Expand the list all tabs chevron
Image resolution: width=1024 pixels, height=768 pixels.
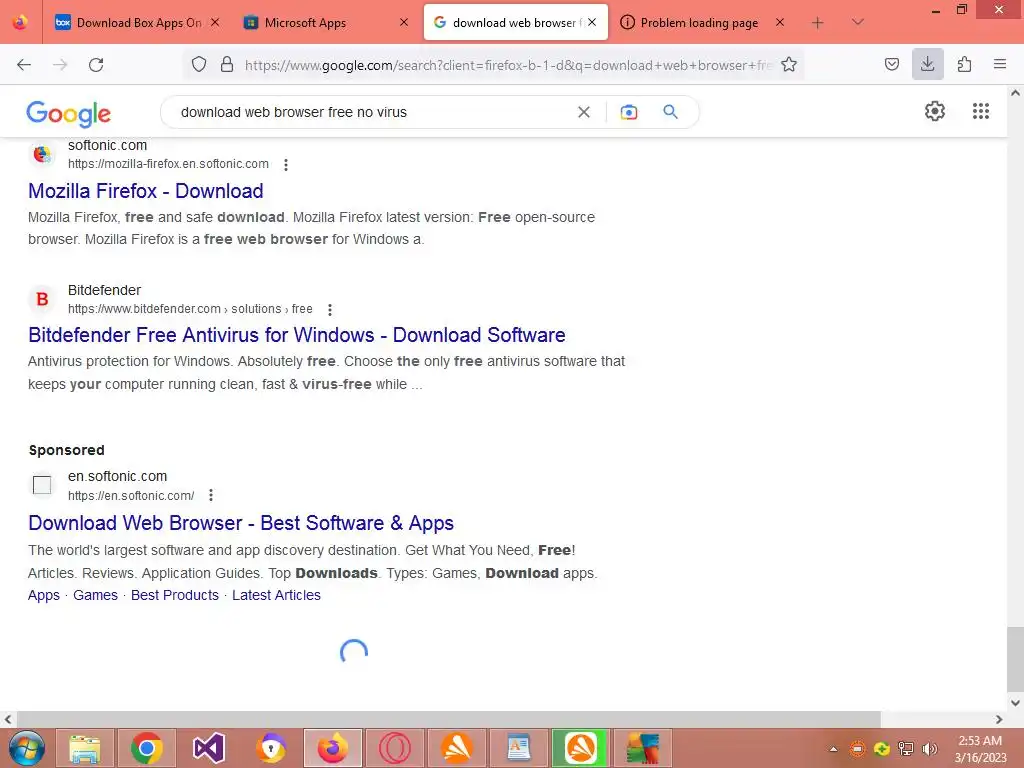[x=857, y=22]
